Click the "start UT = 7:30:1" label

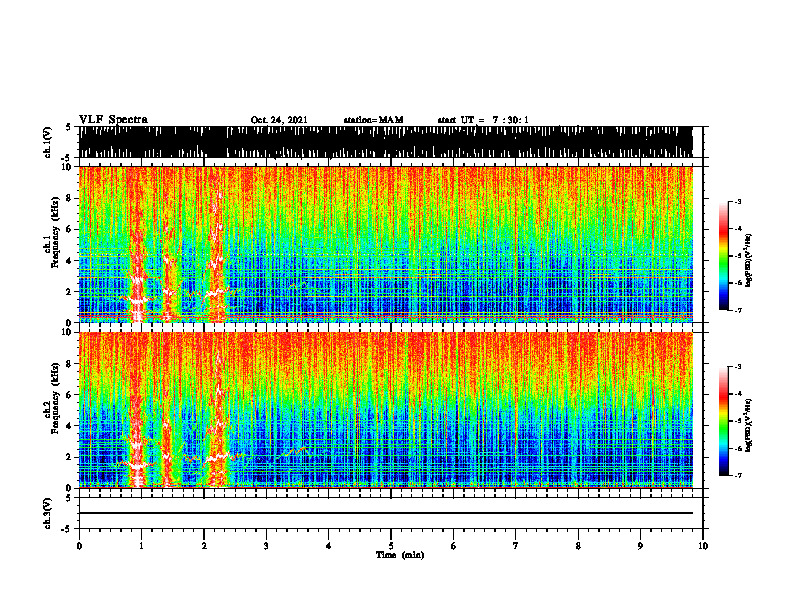tap(483, 120)
